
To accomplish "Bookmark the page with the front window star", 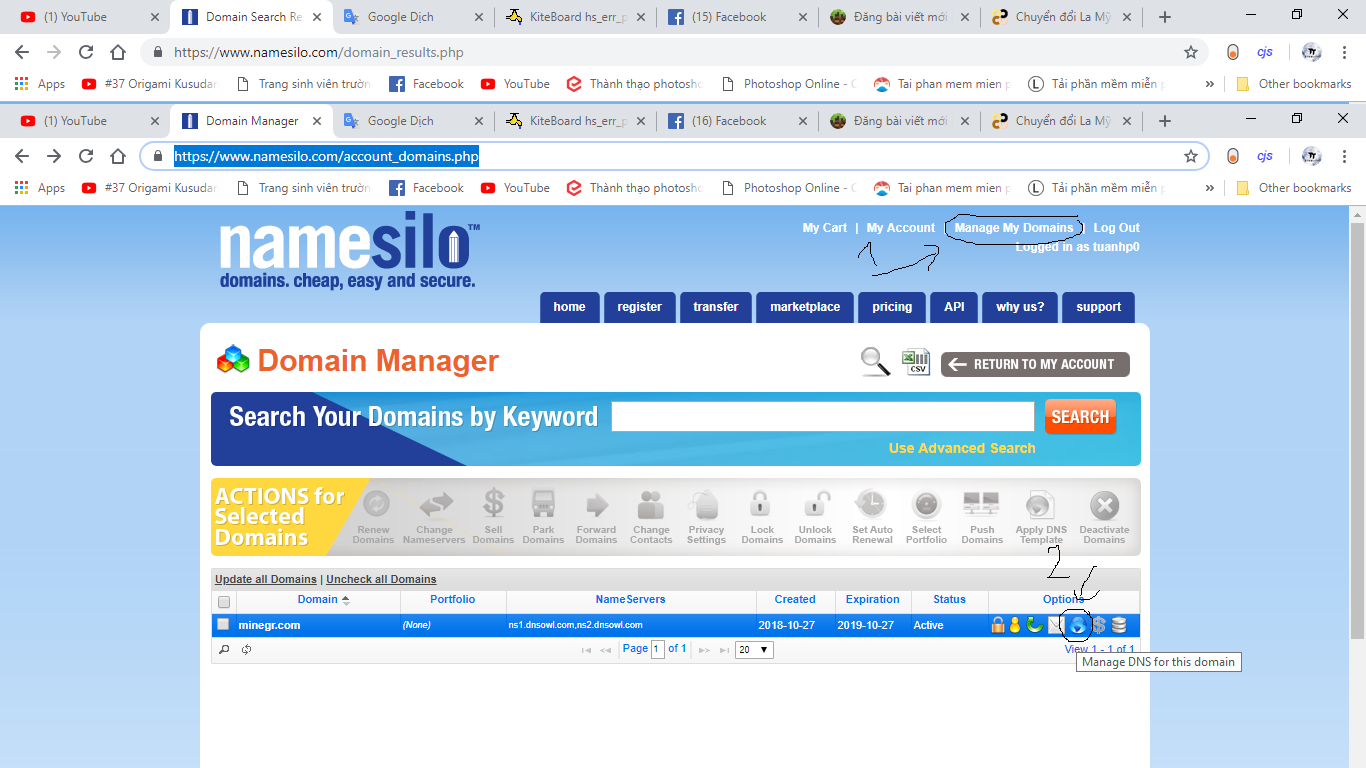I will (x=1191, y=156).
